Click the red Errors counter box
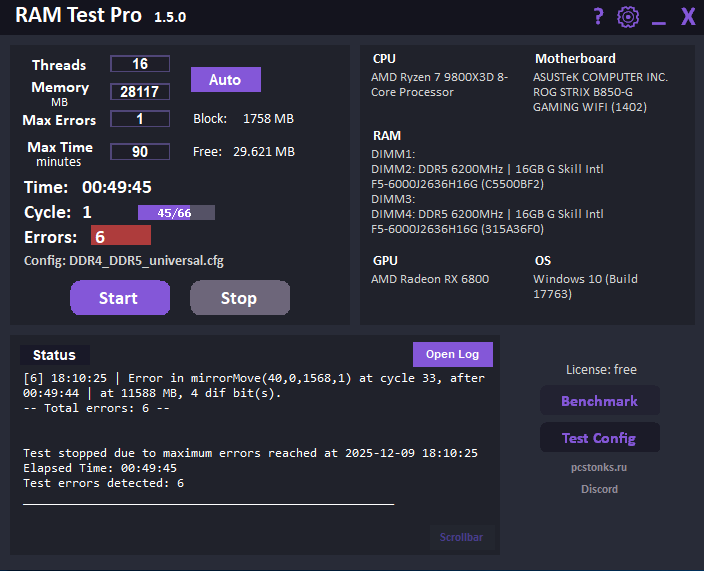The image size is (704, 571). coord(121,236)
